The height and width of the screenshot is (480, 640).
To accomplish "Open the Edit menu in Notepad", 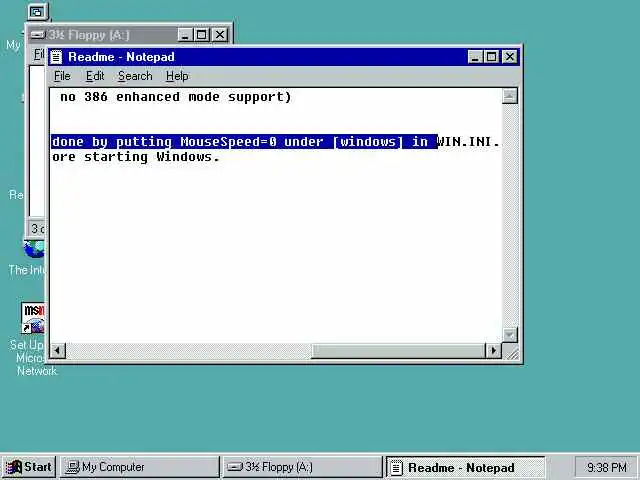I will coord(95,76).
